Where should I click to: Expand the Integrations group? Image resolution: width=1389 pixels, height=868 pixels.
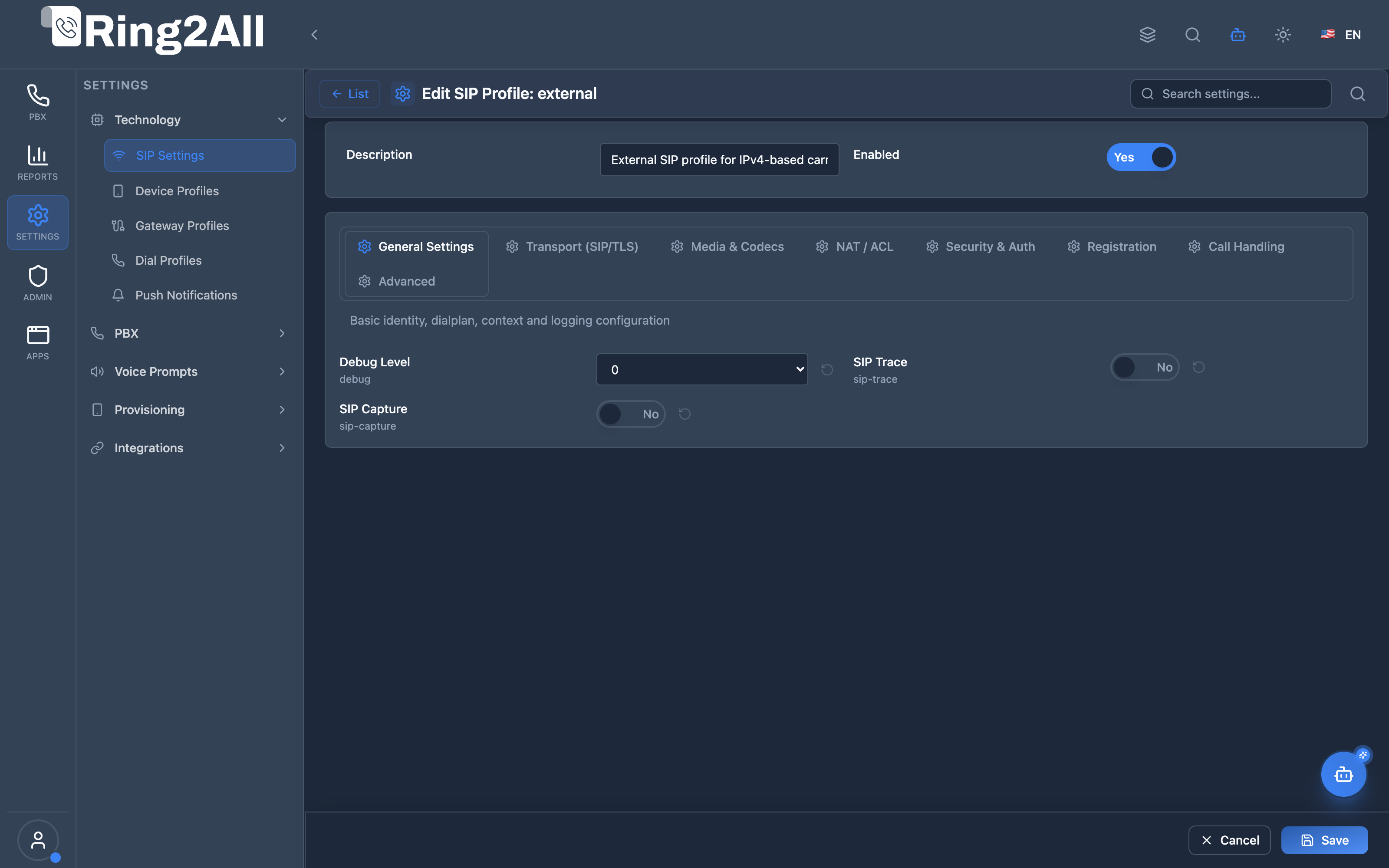[x=189, y=448]
